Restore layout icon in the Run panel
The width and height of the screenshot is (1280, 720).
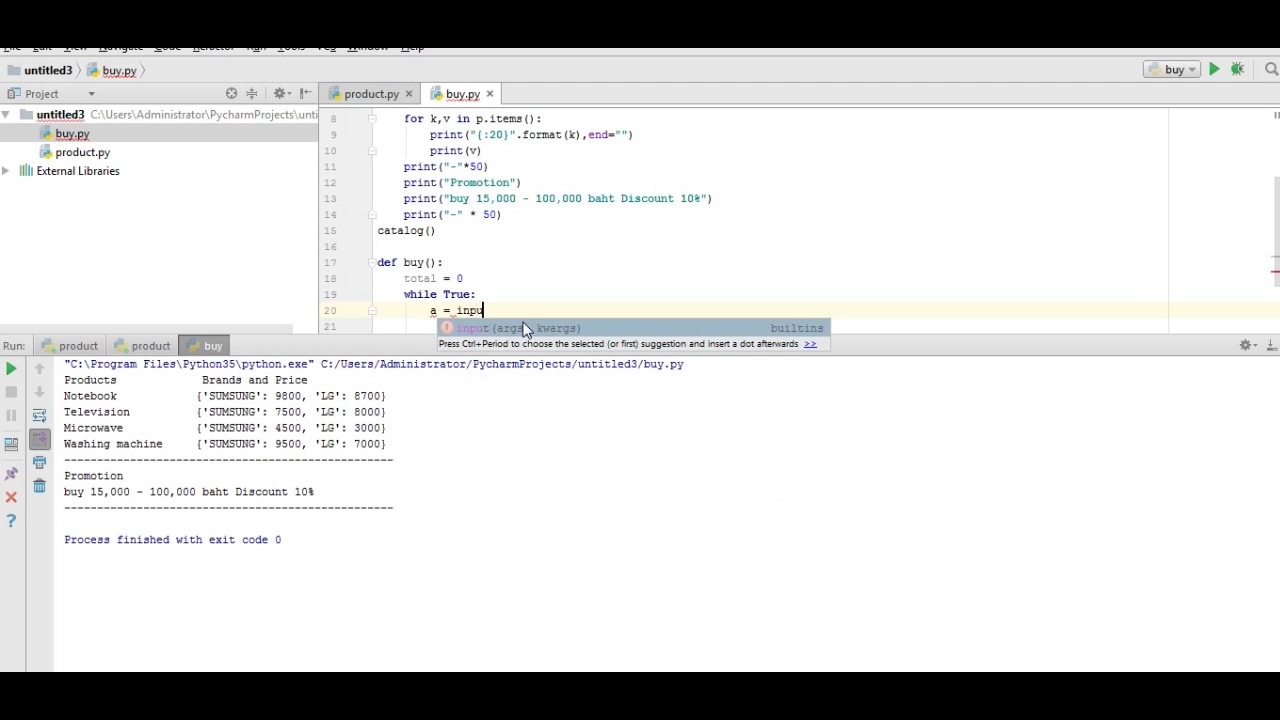click(x=11, y=444)
